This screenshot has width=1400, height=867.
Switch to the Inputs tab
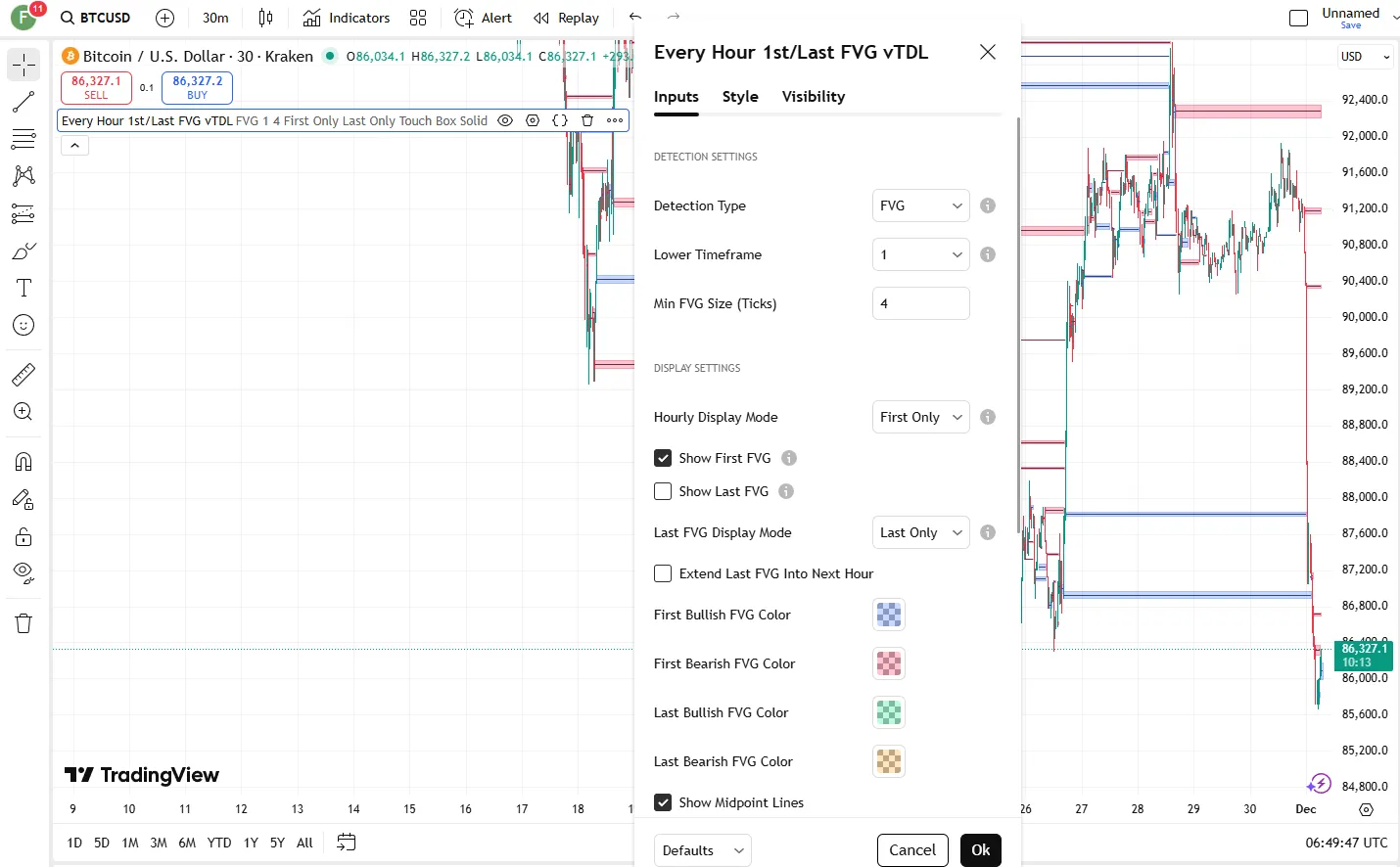pos(677,97)
